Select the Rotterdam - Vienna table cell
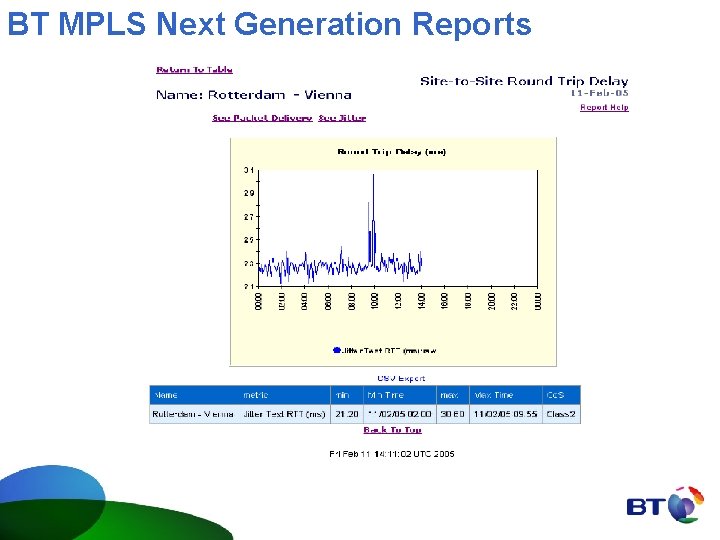This screenshot has height=540, width=720. click(x=192, y=414)
